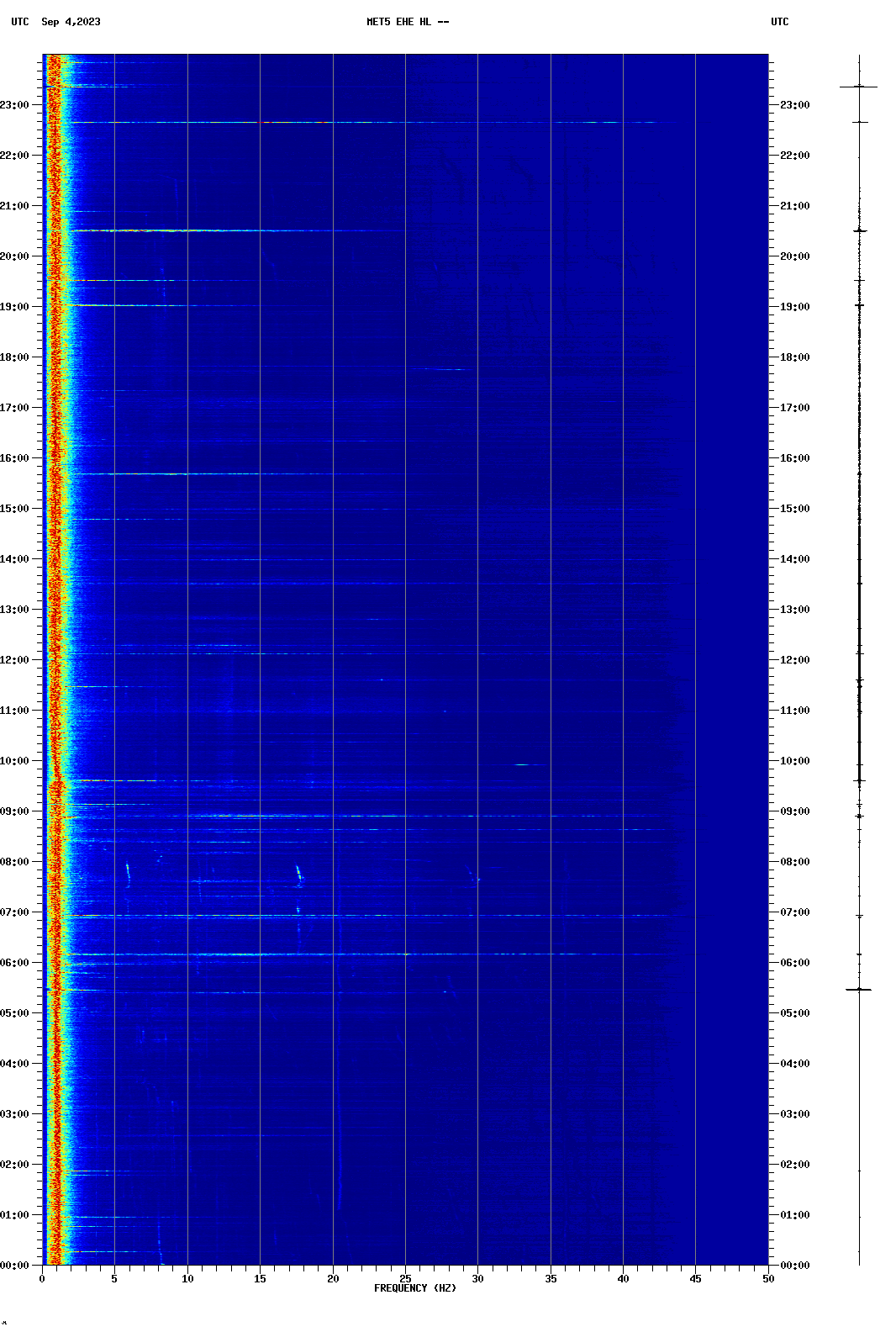
Task: Select the 12:00 marker on right axis
Action: [794, 660]
